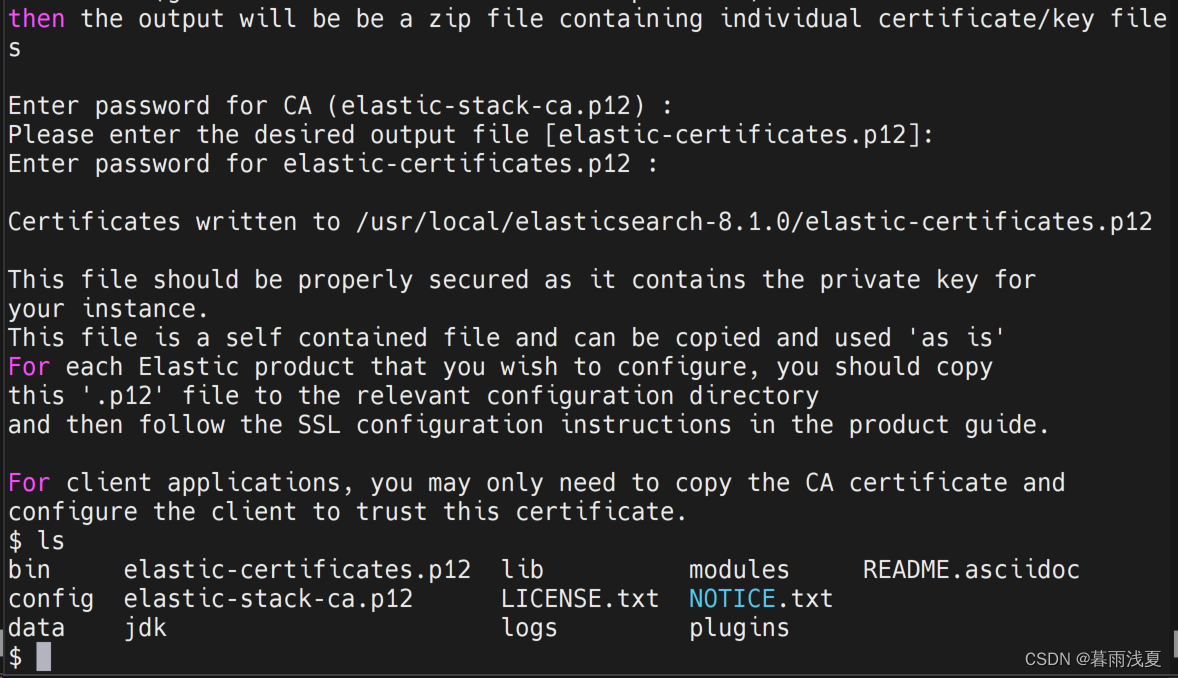Click magenta 'then' keyword at top
Screen dimensions: 1178x678
37,19
